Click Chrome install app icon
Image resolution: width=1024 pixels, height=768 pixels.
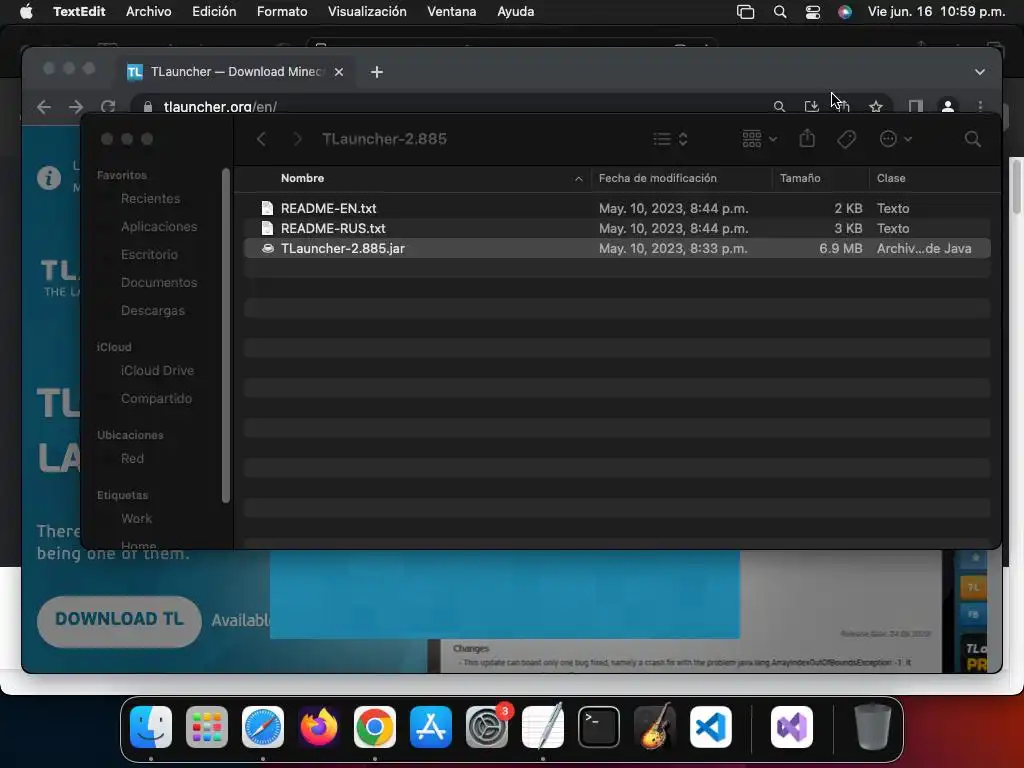pos(812,106)
